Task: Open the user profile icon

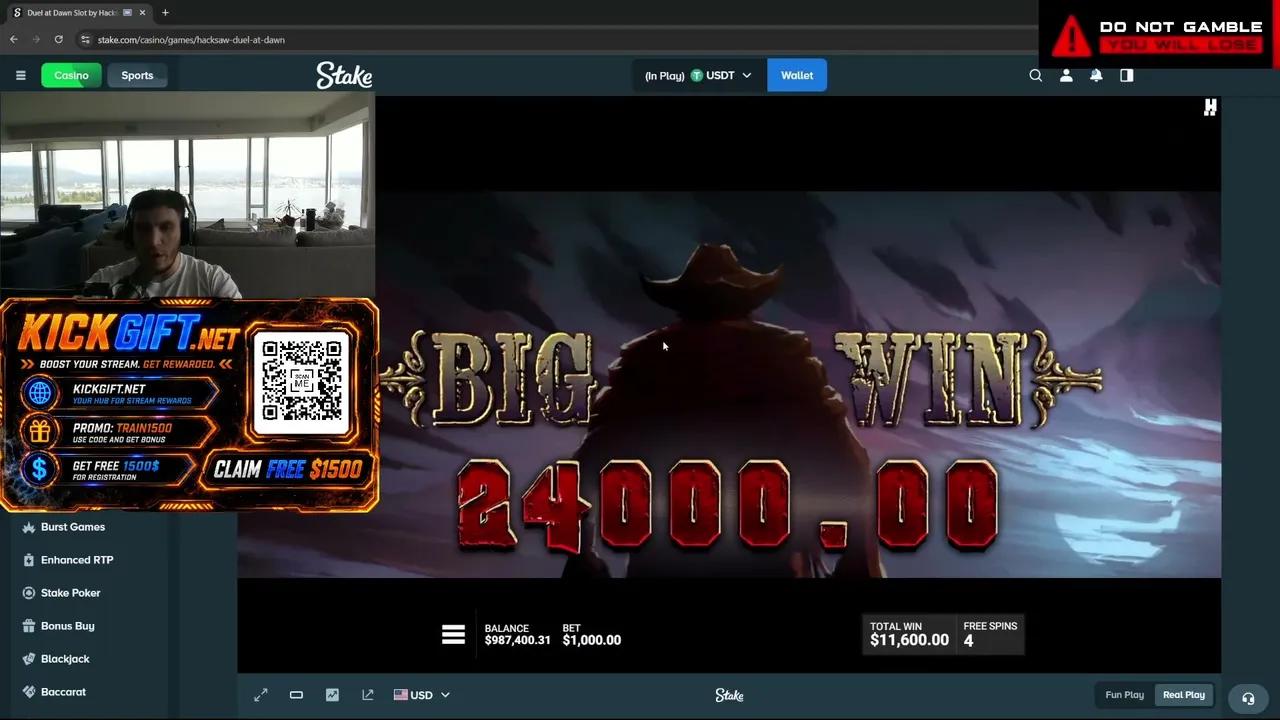Action: (x=1066, y=75)
